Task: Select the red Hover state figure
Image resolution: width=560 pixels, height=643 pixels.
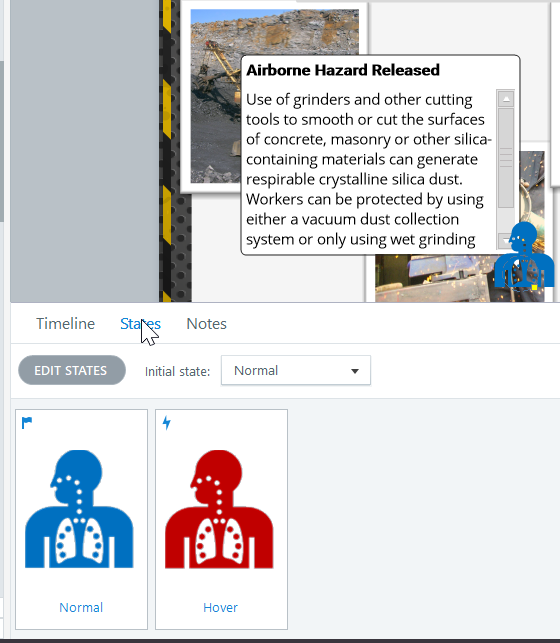Action: click(x=219, y=509)
